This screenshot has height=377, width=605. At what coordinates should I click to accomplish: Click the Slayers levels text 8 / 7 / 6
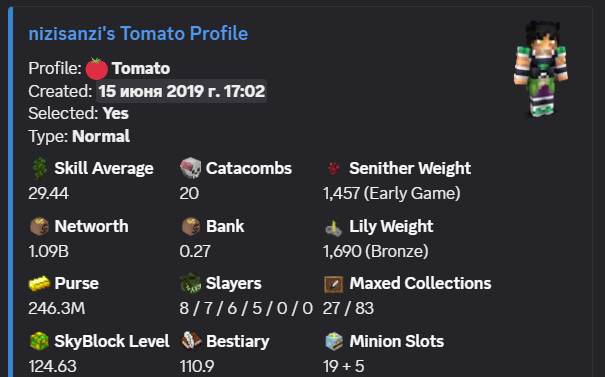246,309
